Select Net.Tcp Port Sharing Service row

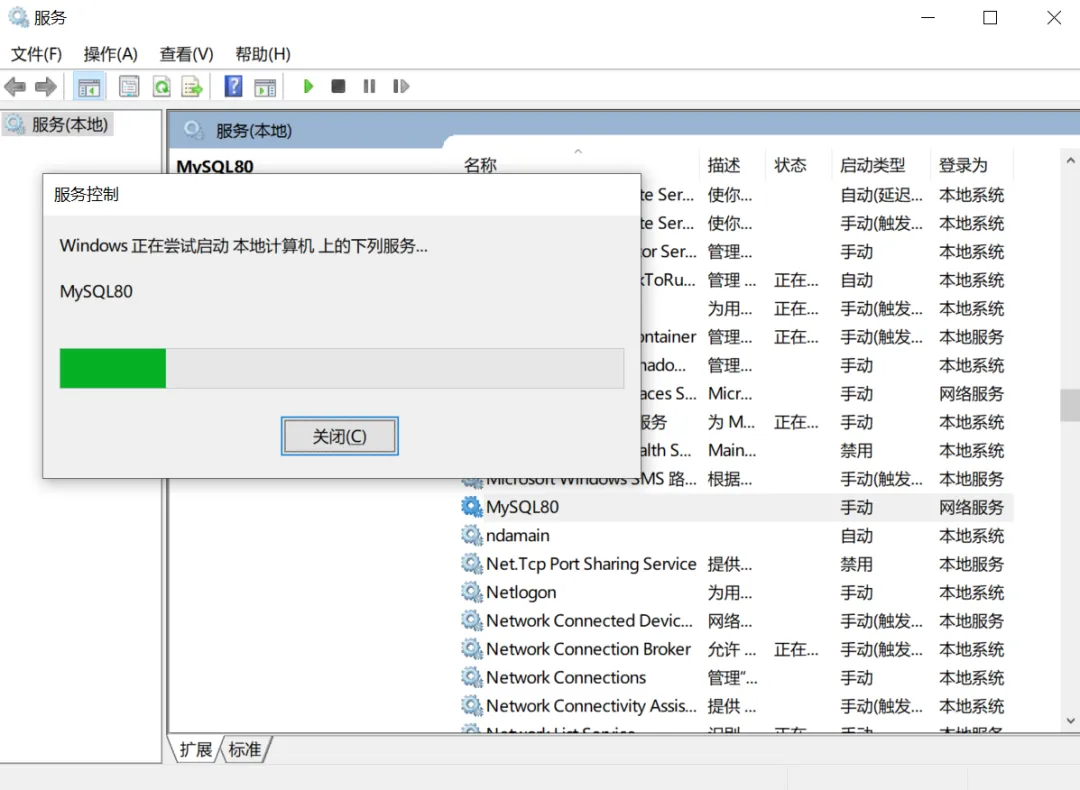click(x=736, y=564)
